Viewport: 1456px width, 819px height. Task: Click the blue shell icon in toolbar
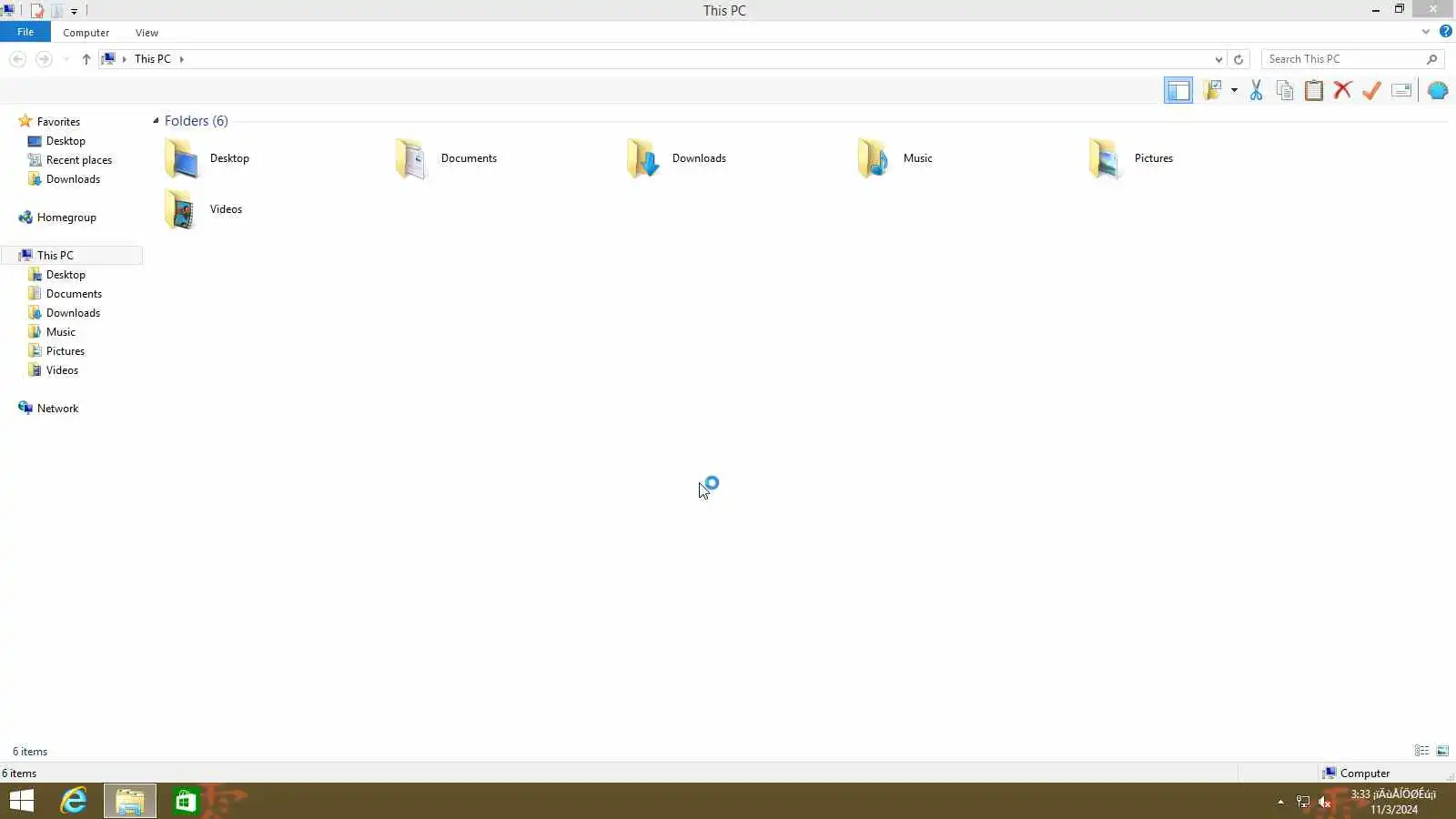pyautogui.click(x=1438, y=90)
